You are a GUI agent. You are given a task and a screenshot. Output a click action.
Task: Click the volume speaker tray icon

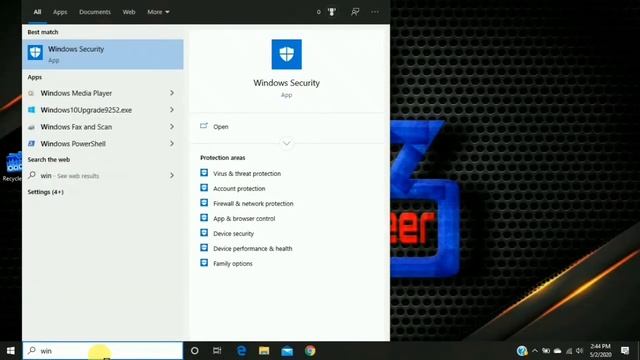pyautogui.click(x=580, y=351)
